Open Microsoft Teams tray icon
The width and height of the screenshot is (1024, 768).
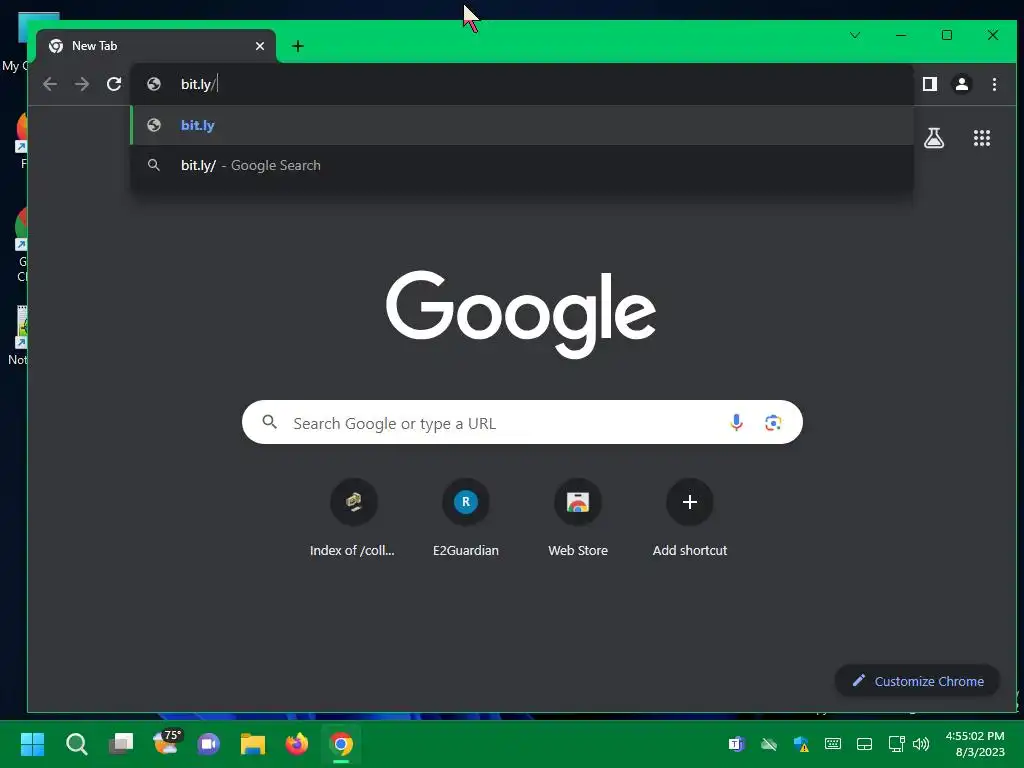tap(736, 744)
